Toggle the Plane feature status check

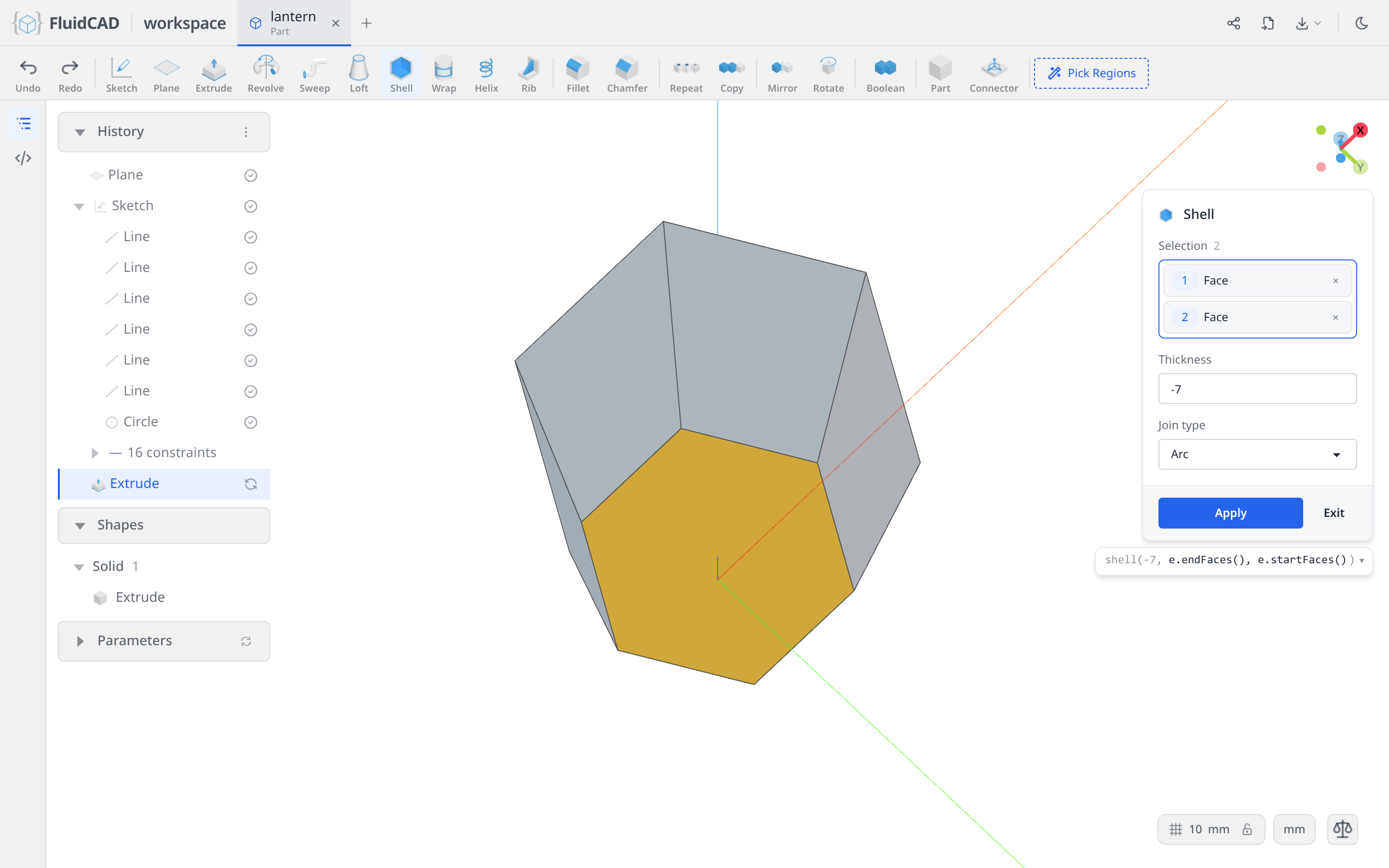[250, 175]
